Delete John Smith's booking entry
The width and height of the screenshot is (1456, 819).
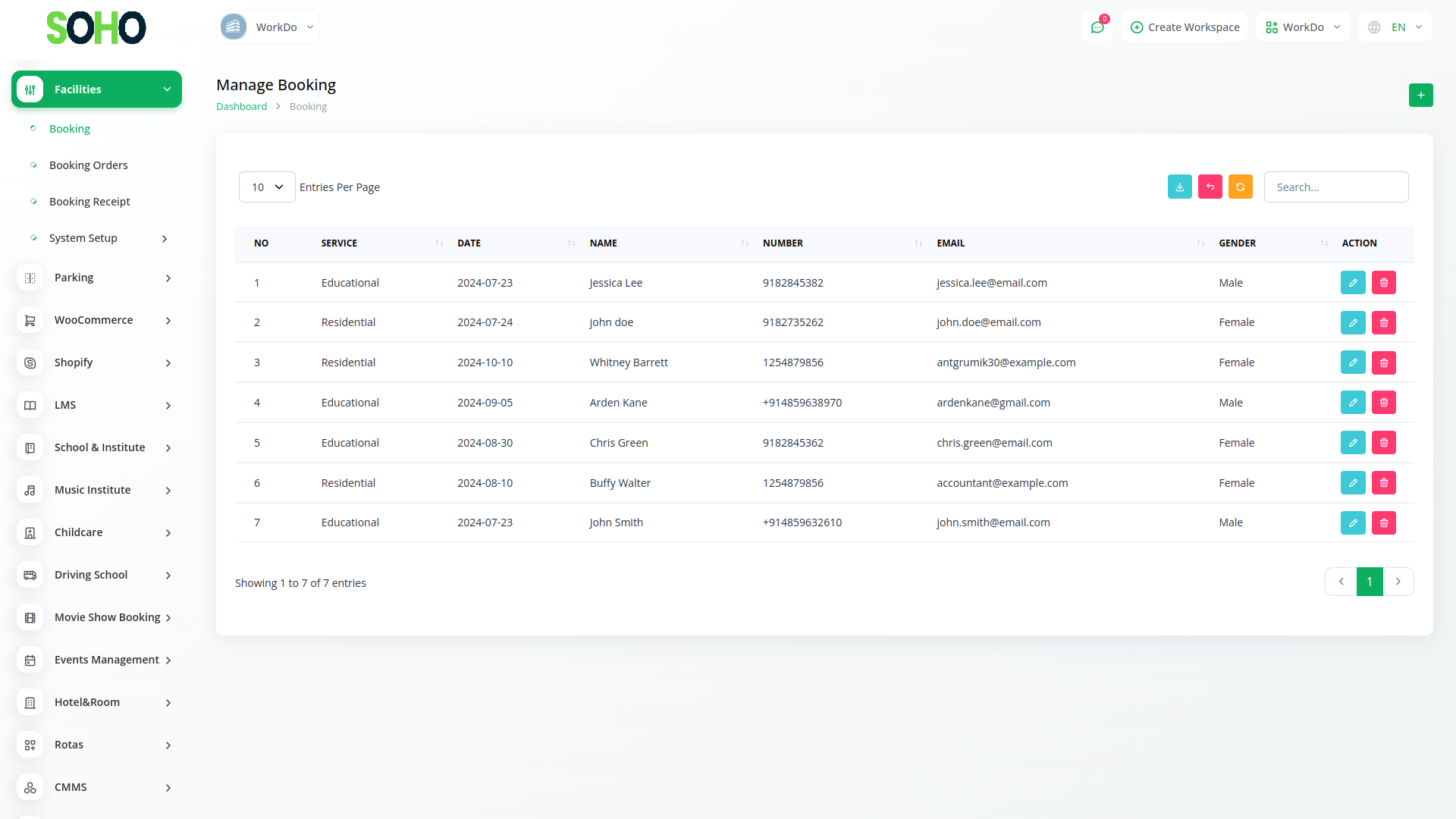click(1383, 522)
